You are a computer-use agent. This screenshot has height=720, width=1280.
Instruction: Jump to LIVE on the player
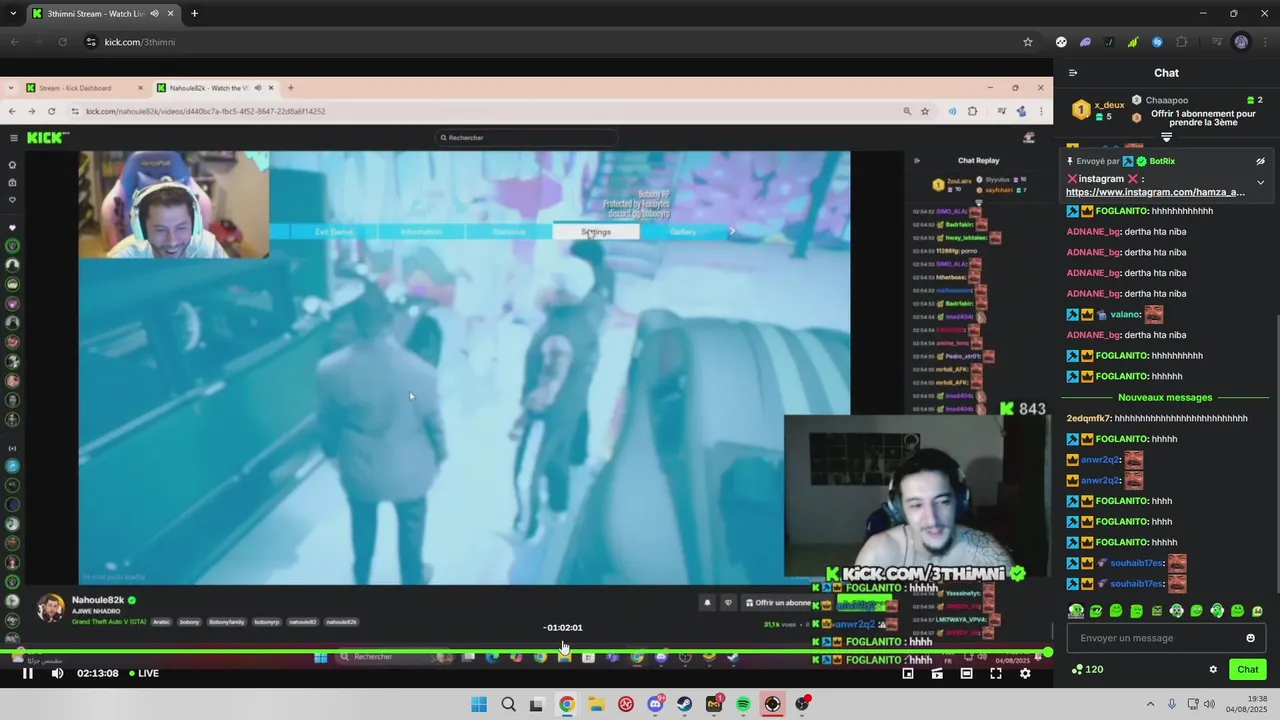[143, 673]
